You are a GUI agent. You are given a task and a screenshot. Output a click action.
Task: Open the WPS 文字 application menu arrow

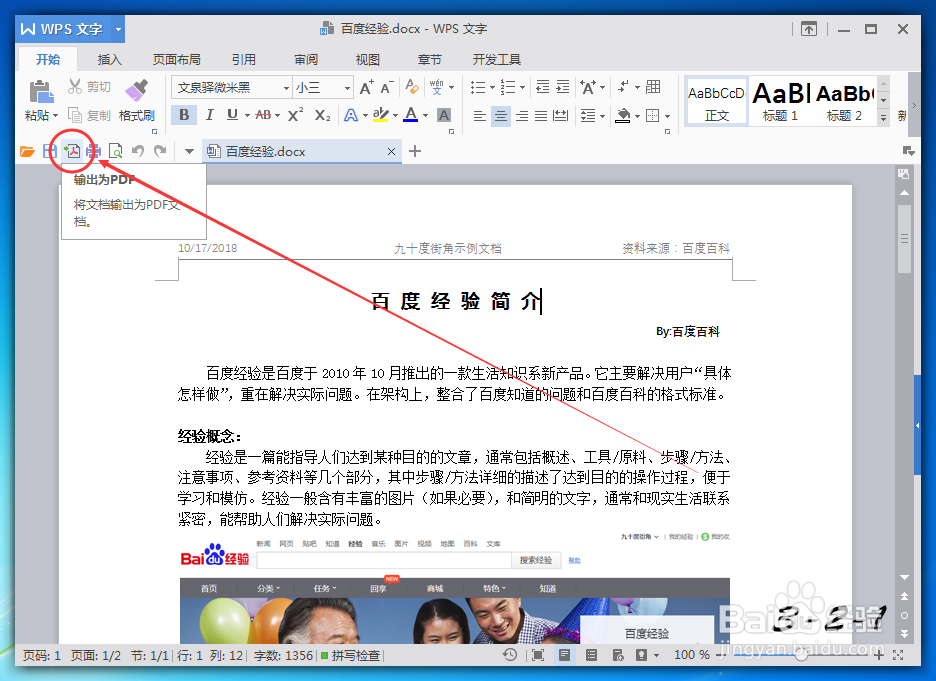pyautogui.click(x=118, y=29)
